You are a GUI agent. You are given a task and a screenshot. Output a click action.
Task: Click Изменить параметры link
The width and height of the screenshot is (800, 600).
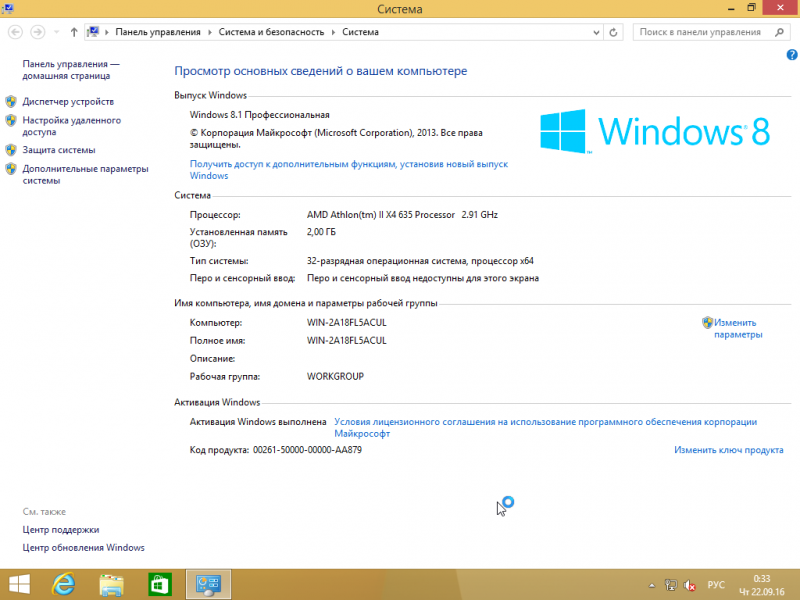coord(738,329)
